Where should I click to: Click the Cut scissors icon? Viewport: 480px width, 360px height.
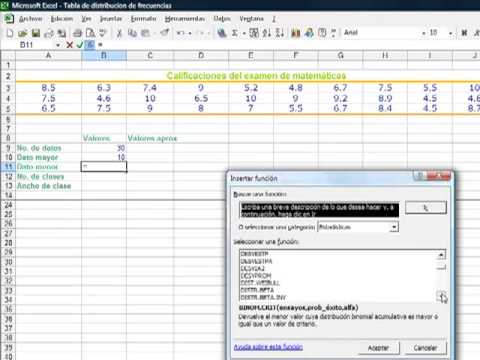119,33
